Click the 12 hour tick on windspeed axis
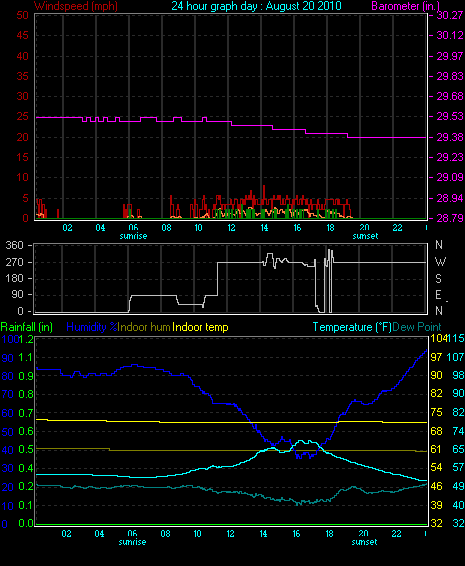 tap(231, 228)
